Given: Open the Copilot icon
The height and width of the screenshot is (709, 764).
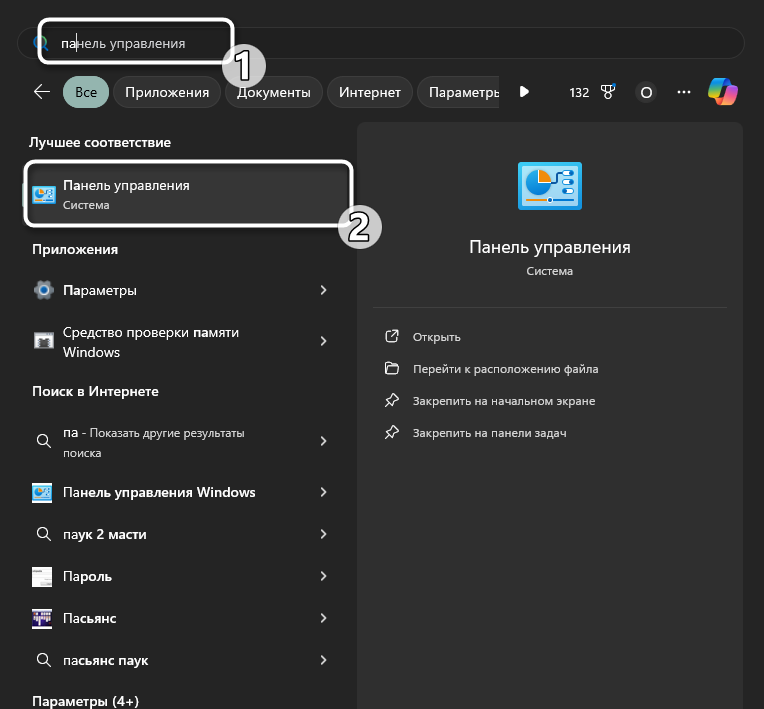Looking at the screenshot, I should pos(723,92).
